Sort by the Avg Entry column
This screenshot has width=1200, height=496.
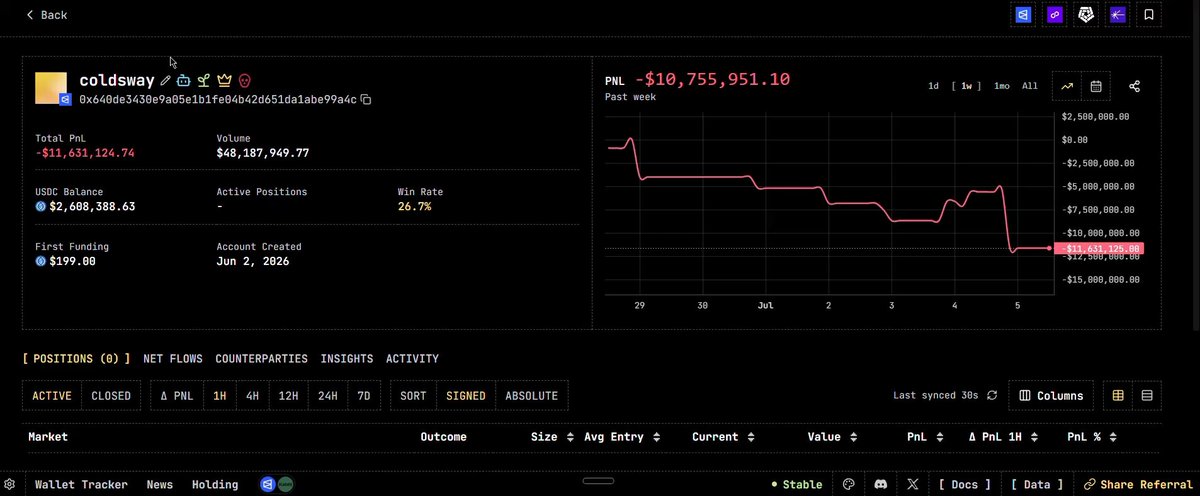pos(621,437)
